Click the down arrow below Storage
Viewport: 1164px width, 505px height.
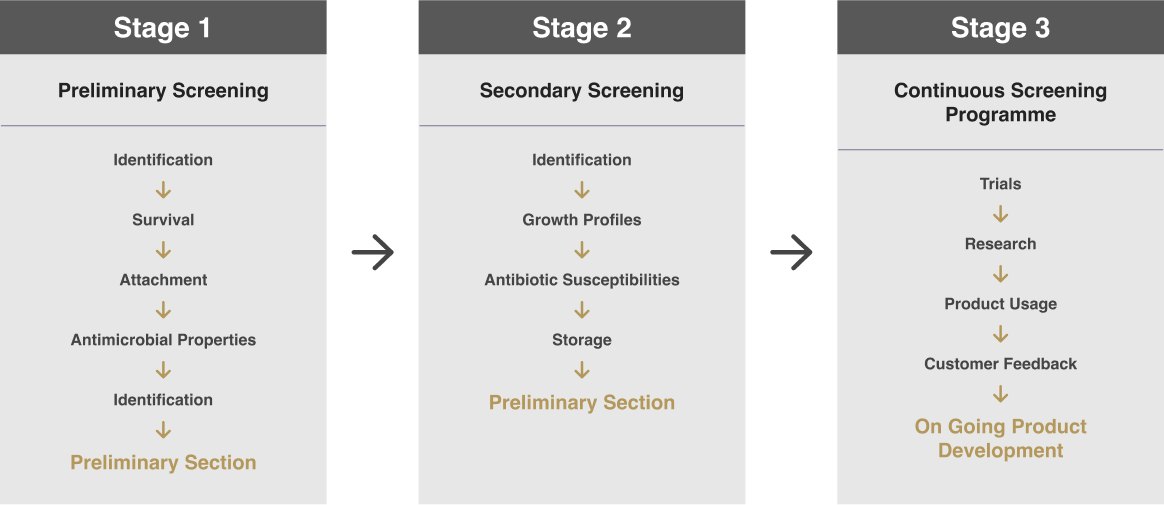582,370
